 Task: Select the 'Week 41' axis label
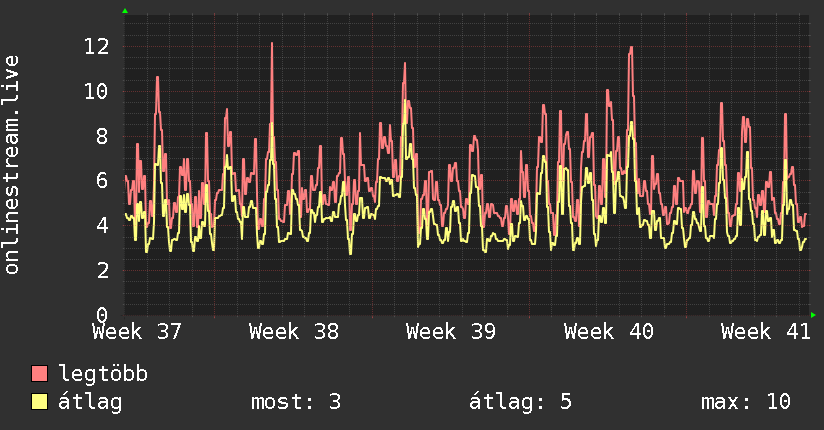tap(766, 332)
